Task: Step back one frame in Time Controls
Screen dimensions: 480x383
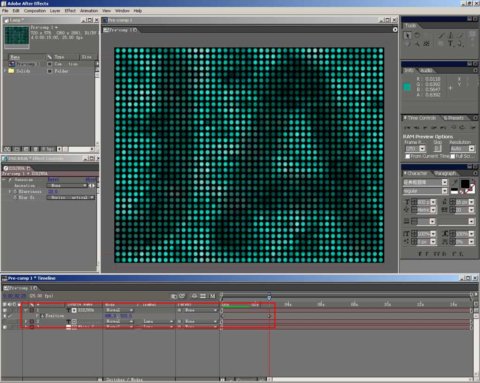Action: pos(416,127)
